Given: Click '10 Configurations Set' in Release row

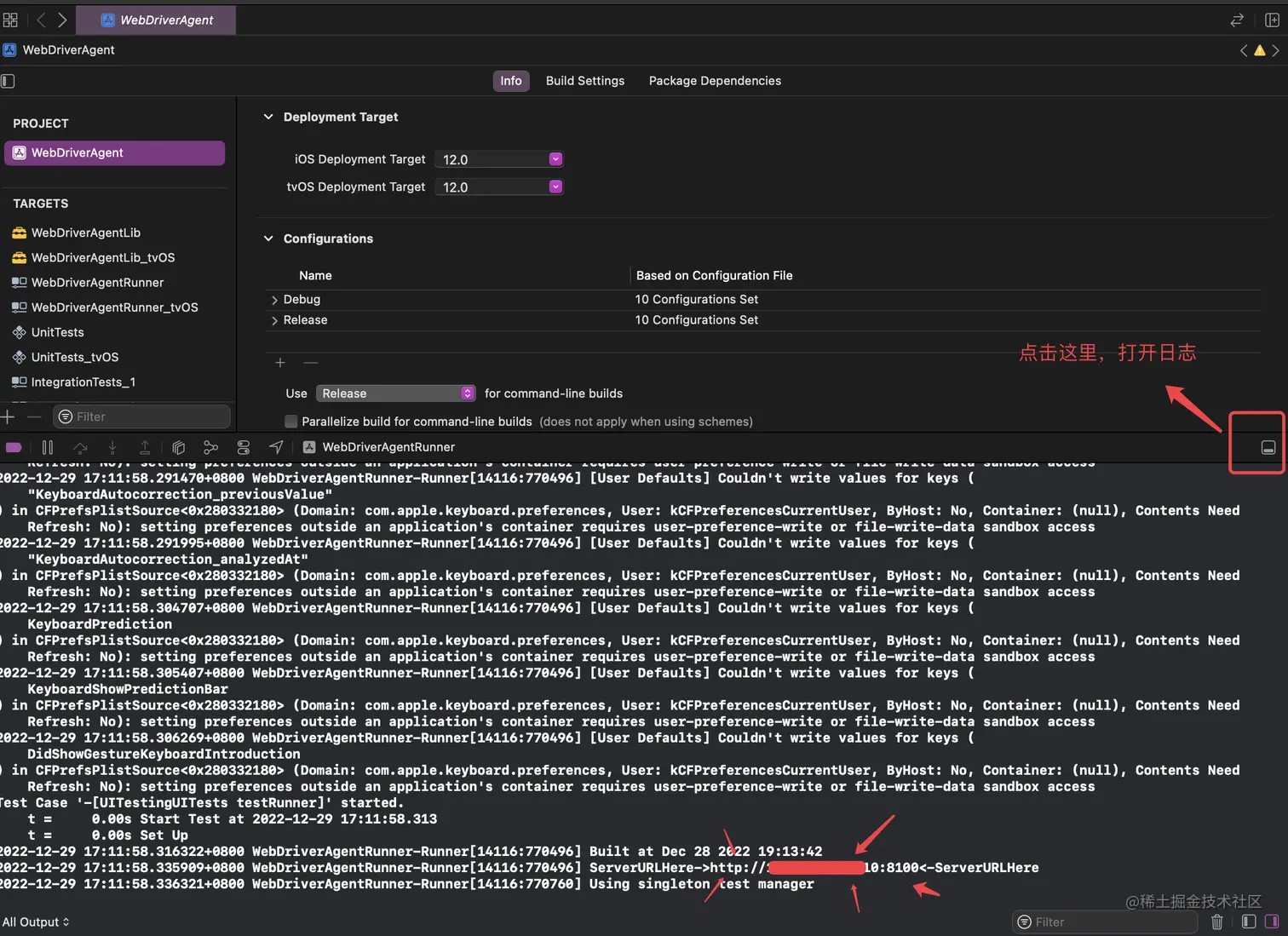Looking at the screenshot, I should (x=696, y=320).
